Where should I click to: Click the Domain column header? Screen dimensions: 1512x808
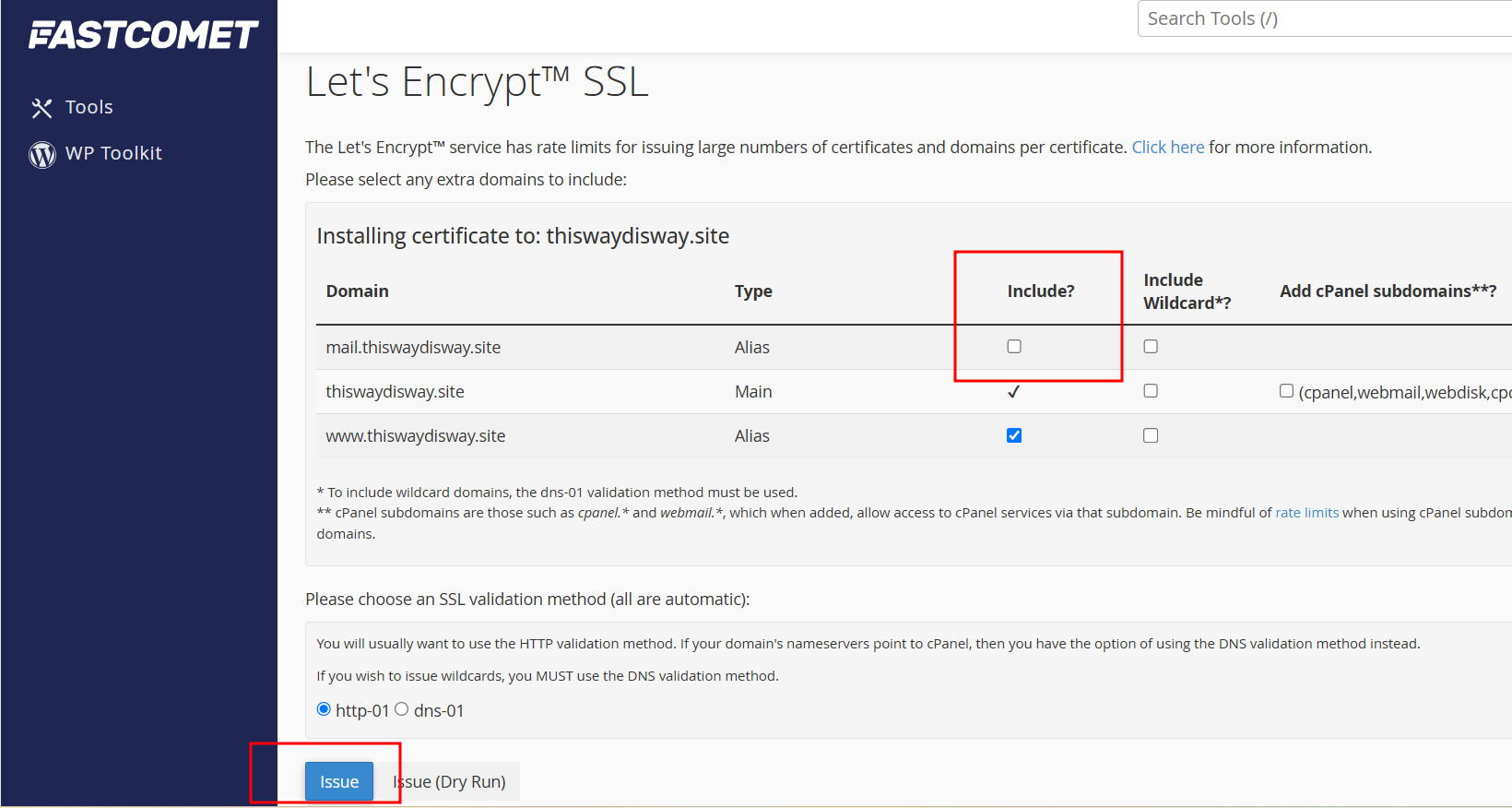point(357,291)
